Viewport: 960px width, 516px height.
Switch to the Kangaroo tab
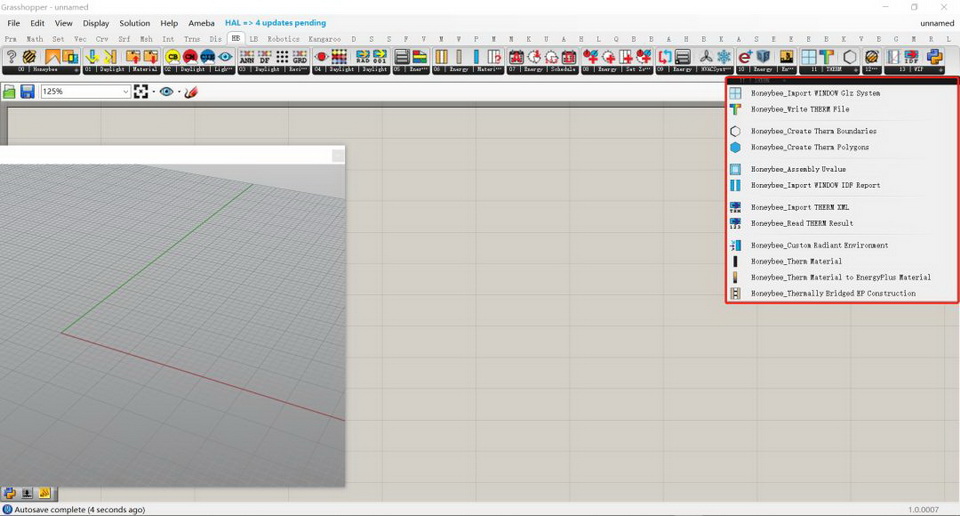(325, 39)
